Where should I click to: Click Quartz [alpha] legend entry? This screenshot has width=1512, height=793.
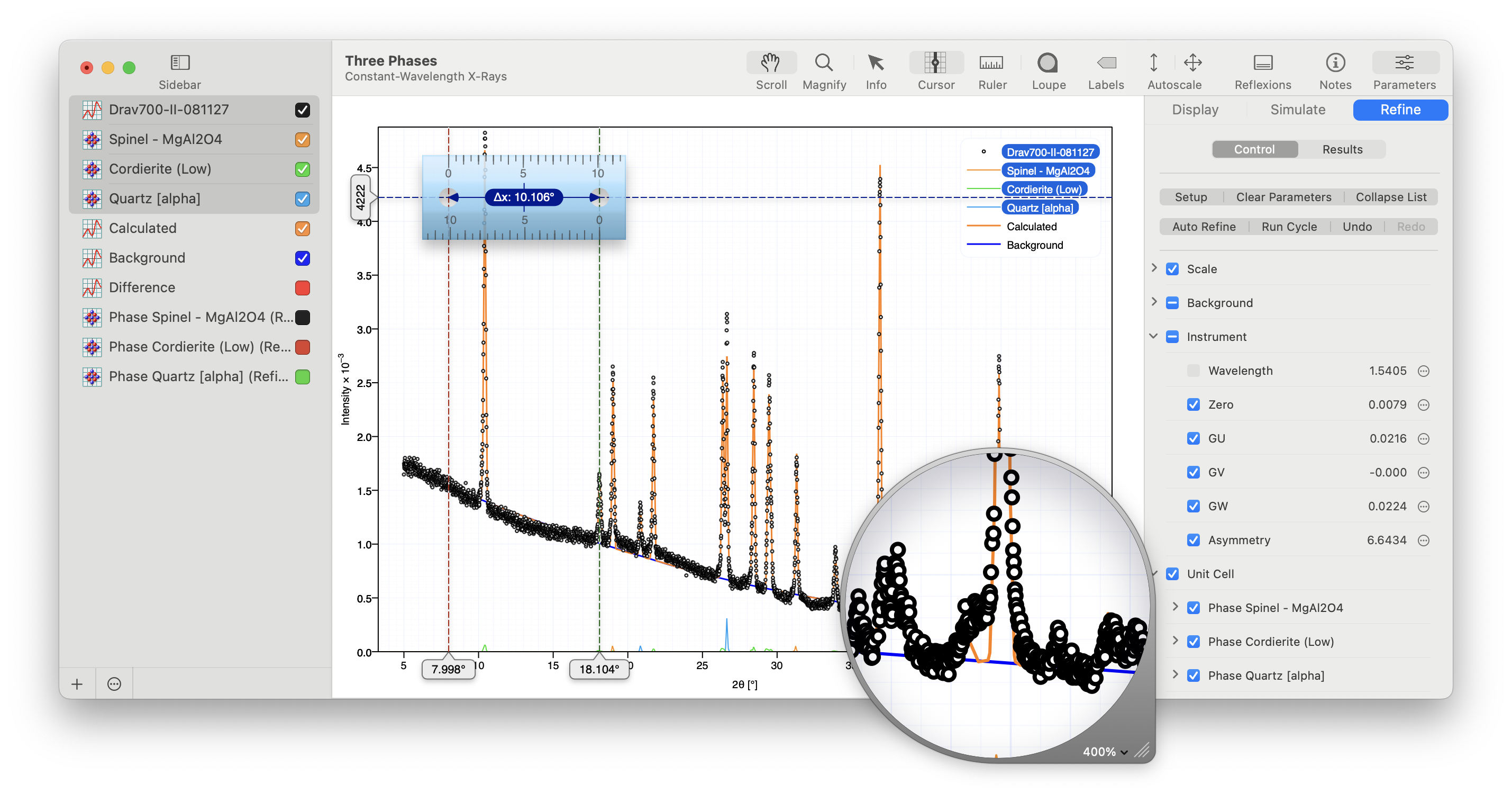tap(1040, 208)
